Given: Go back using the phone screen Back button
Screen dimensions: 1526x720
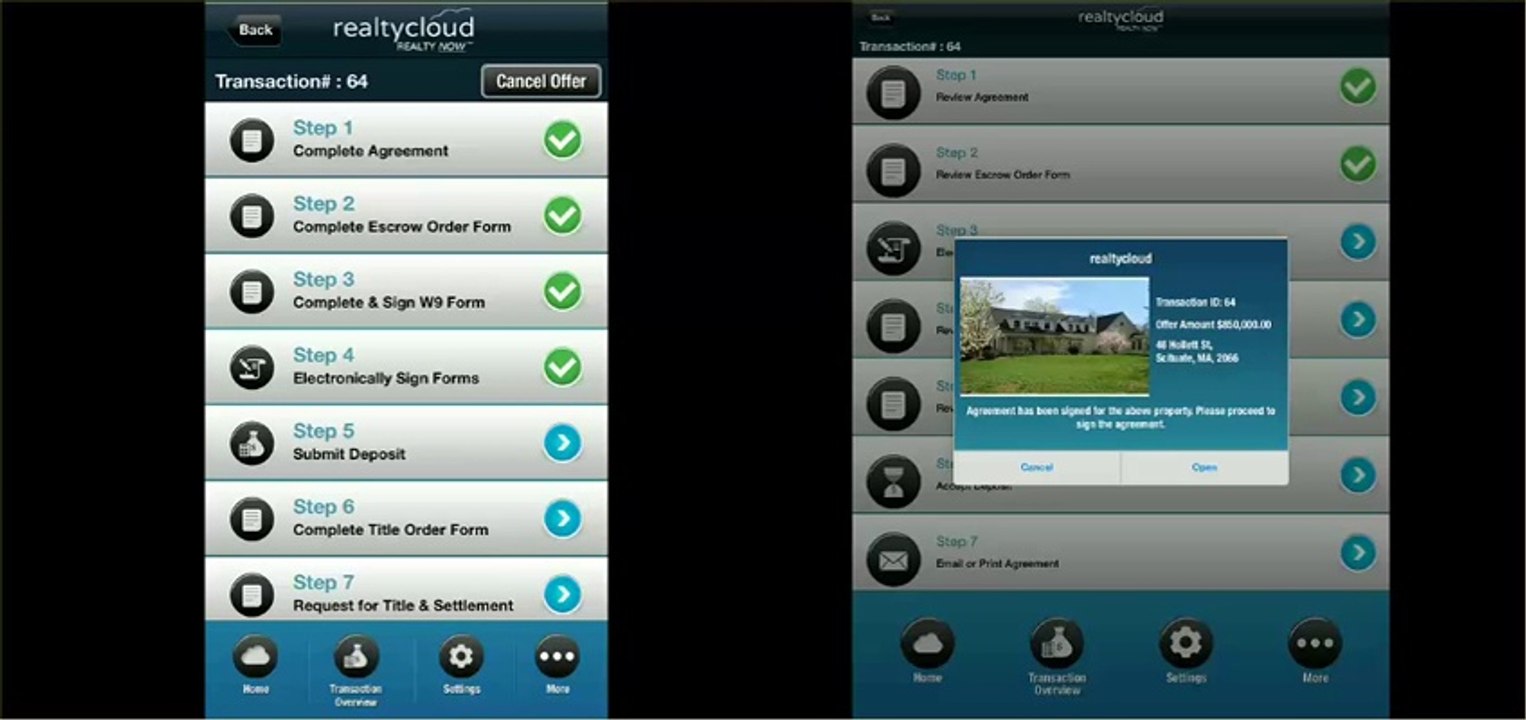Looking at the screenshot, I should pos(254,30).
